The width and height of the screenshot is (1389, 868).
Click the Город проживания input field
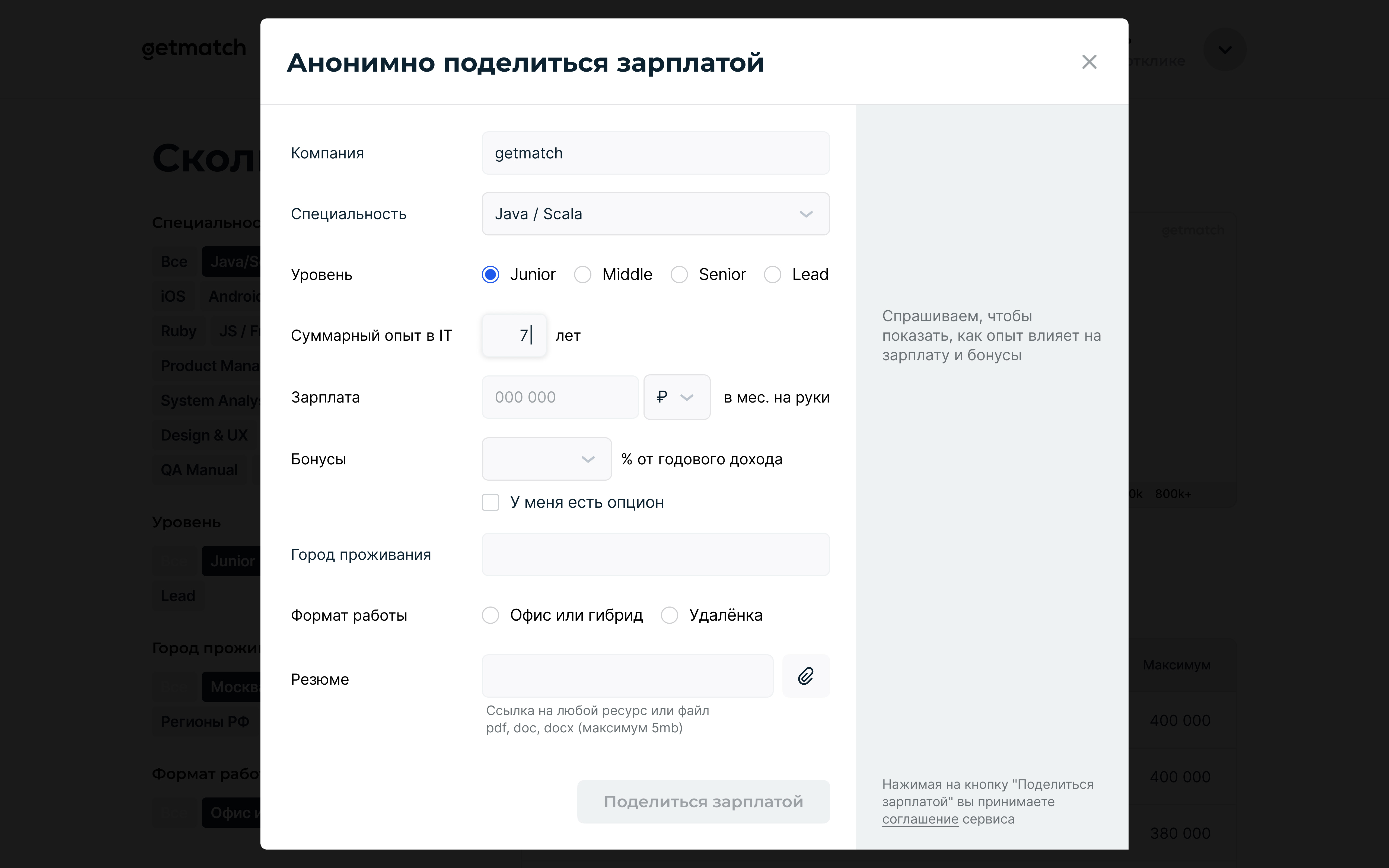pos(655,554)
